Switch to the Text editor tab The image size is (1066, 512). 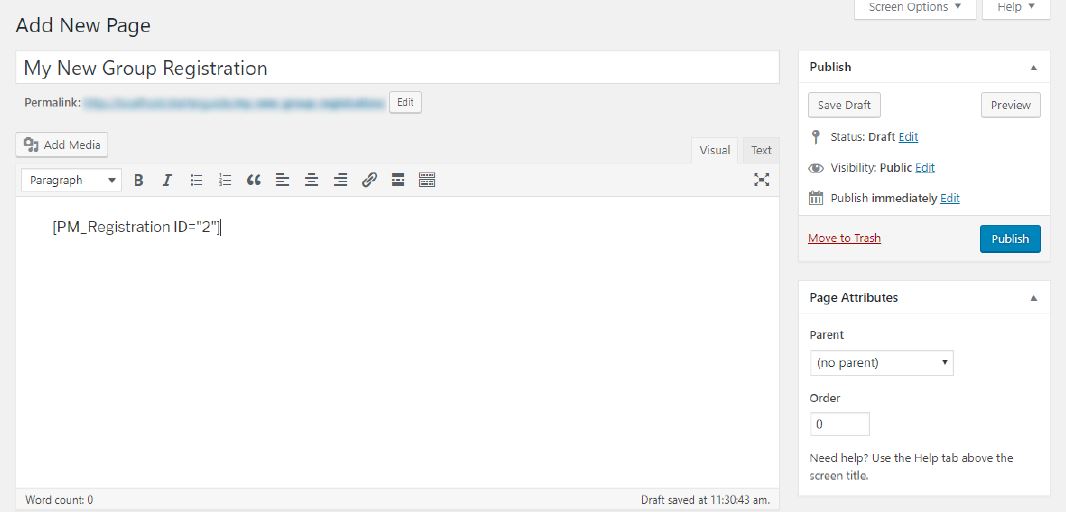coord(761,150)
